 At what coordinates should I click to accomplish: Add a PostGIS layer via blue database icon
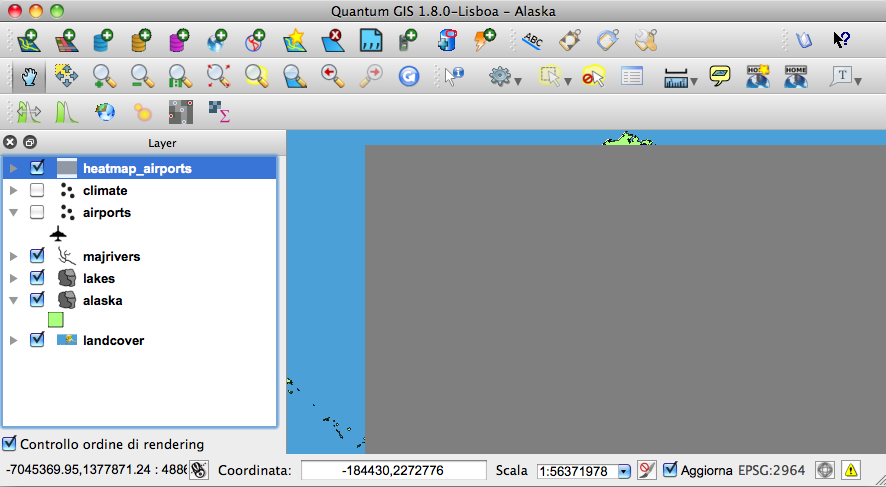pyautogui.click(x=103, y=41)
